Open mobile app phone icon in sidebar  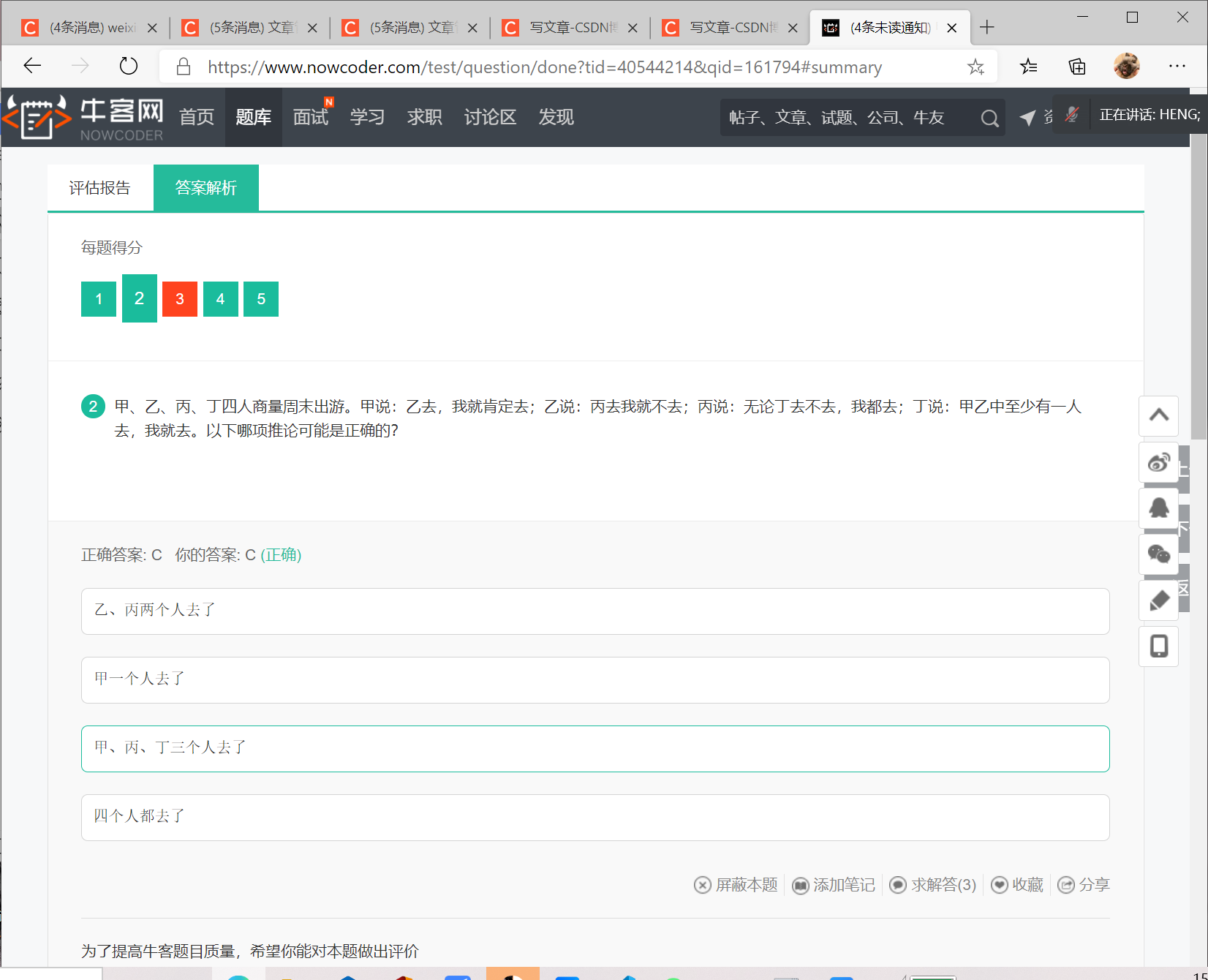[1159, 647]
